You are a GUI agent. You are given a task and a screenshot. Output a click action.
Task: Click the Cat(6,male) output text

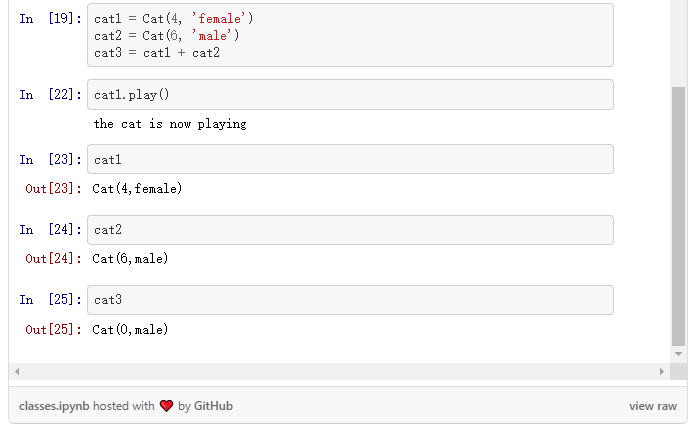[x=130, y=259]
